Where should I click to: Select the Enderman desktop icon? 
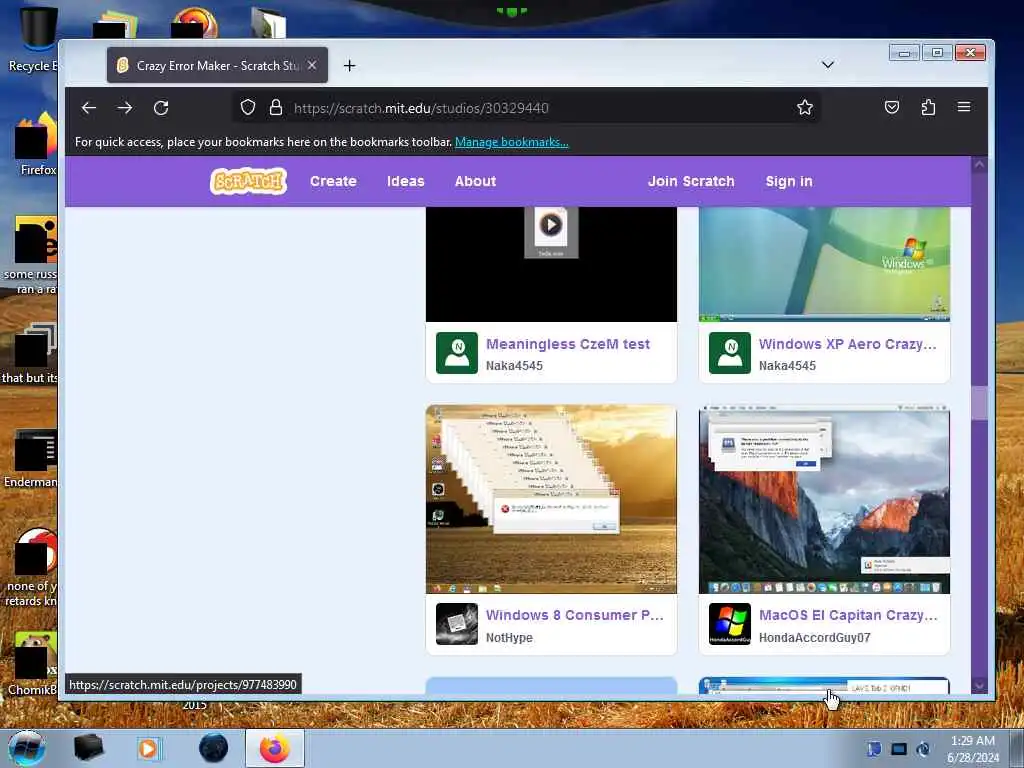(x=31, y=459)
